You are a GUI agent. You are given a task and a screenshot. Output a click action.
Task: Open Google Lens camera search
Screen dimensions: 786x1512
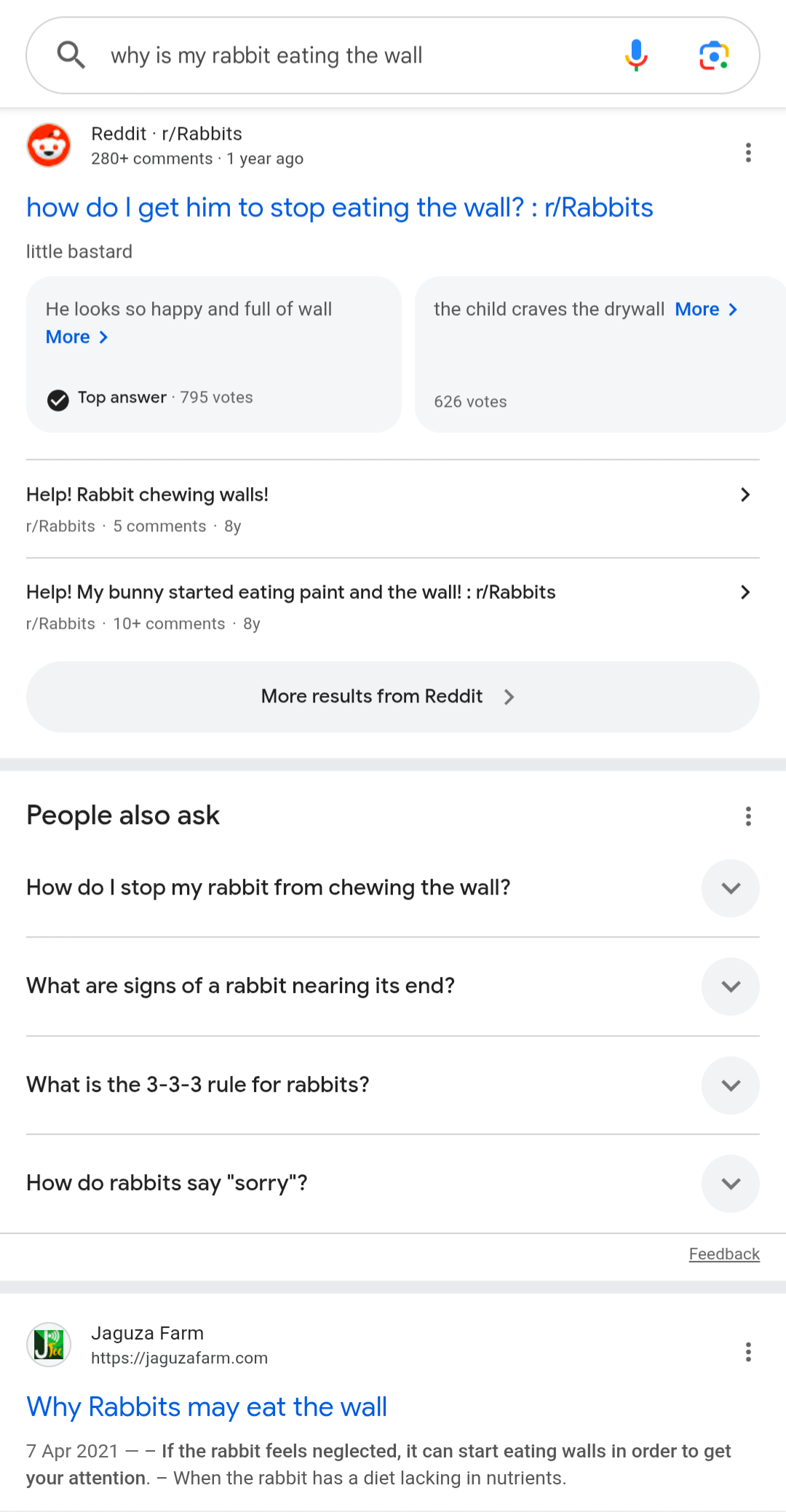[x=714, y=55]
